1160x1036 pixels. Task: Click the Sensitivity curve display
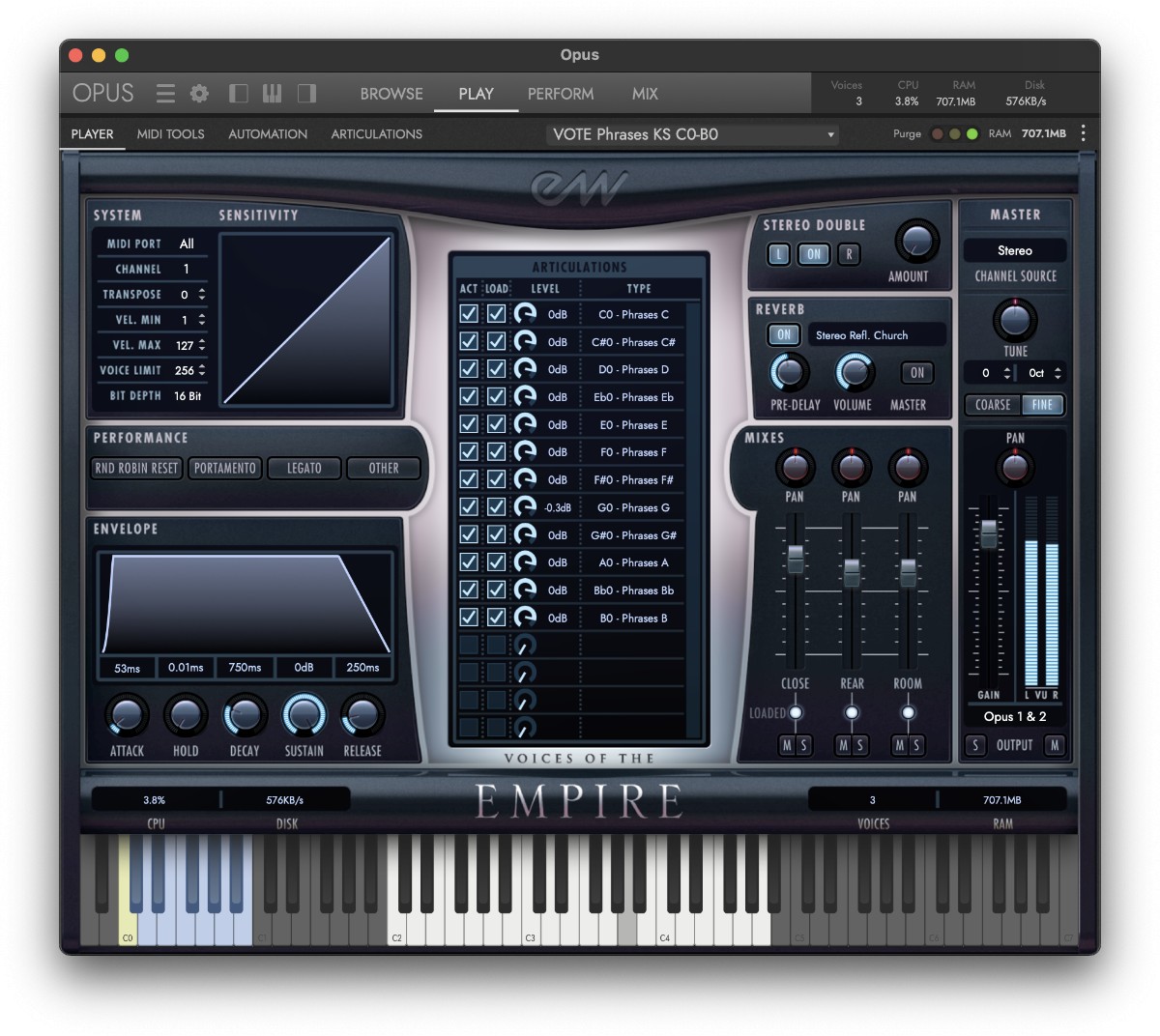click(306, 320)
